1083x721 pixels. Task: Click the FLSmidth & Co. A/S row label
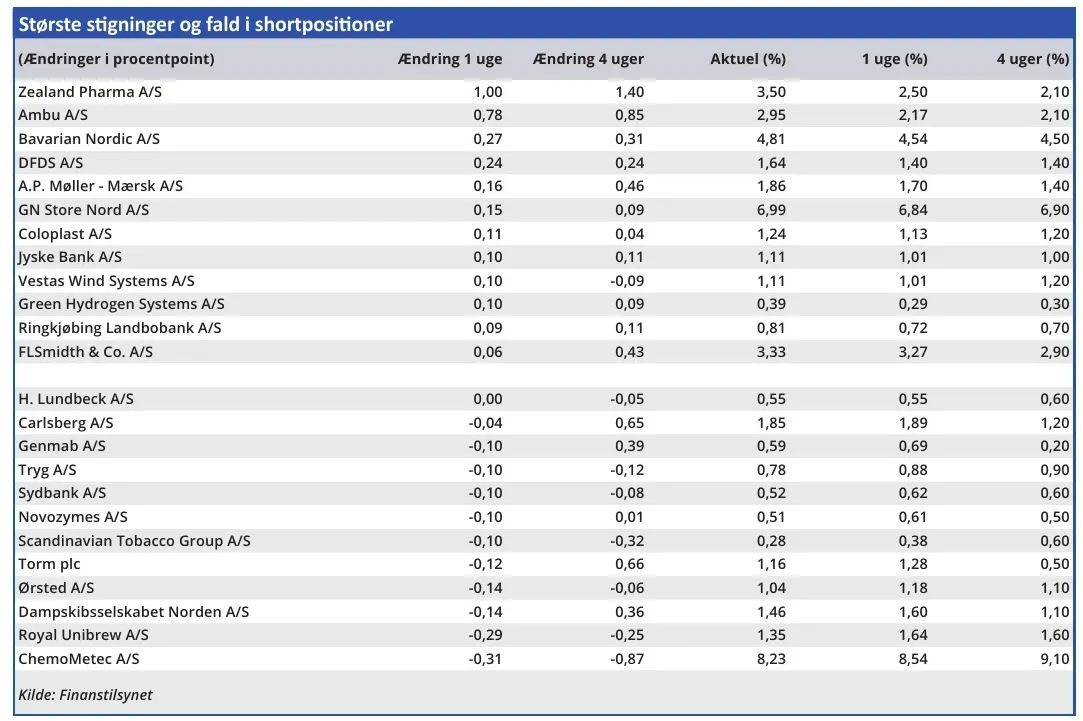[x=85, y=352]
